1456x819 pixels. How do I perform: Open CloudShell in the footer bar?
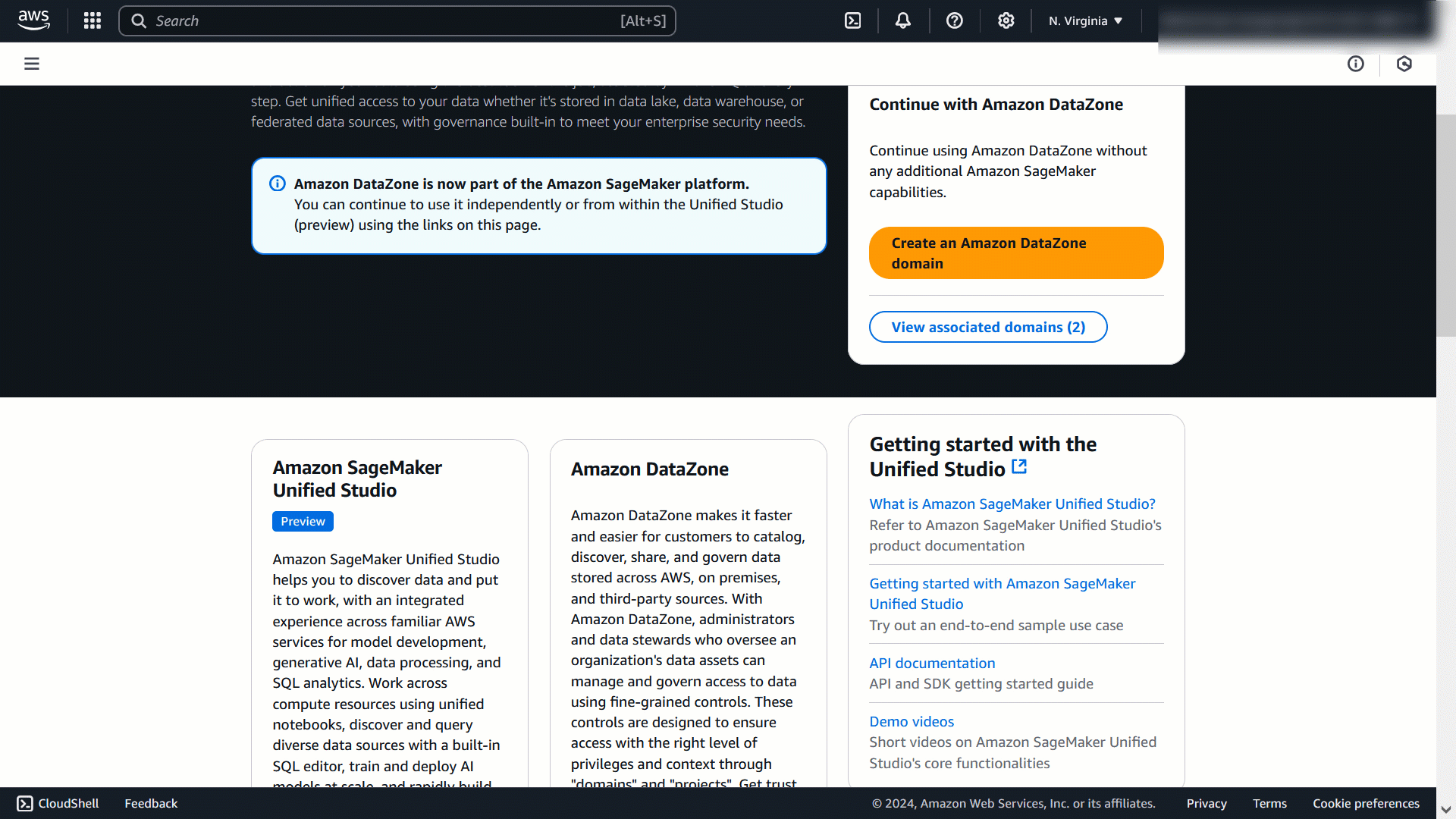(x=58, y=803)
